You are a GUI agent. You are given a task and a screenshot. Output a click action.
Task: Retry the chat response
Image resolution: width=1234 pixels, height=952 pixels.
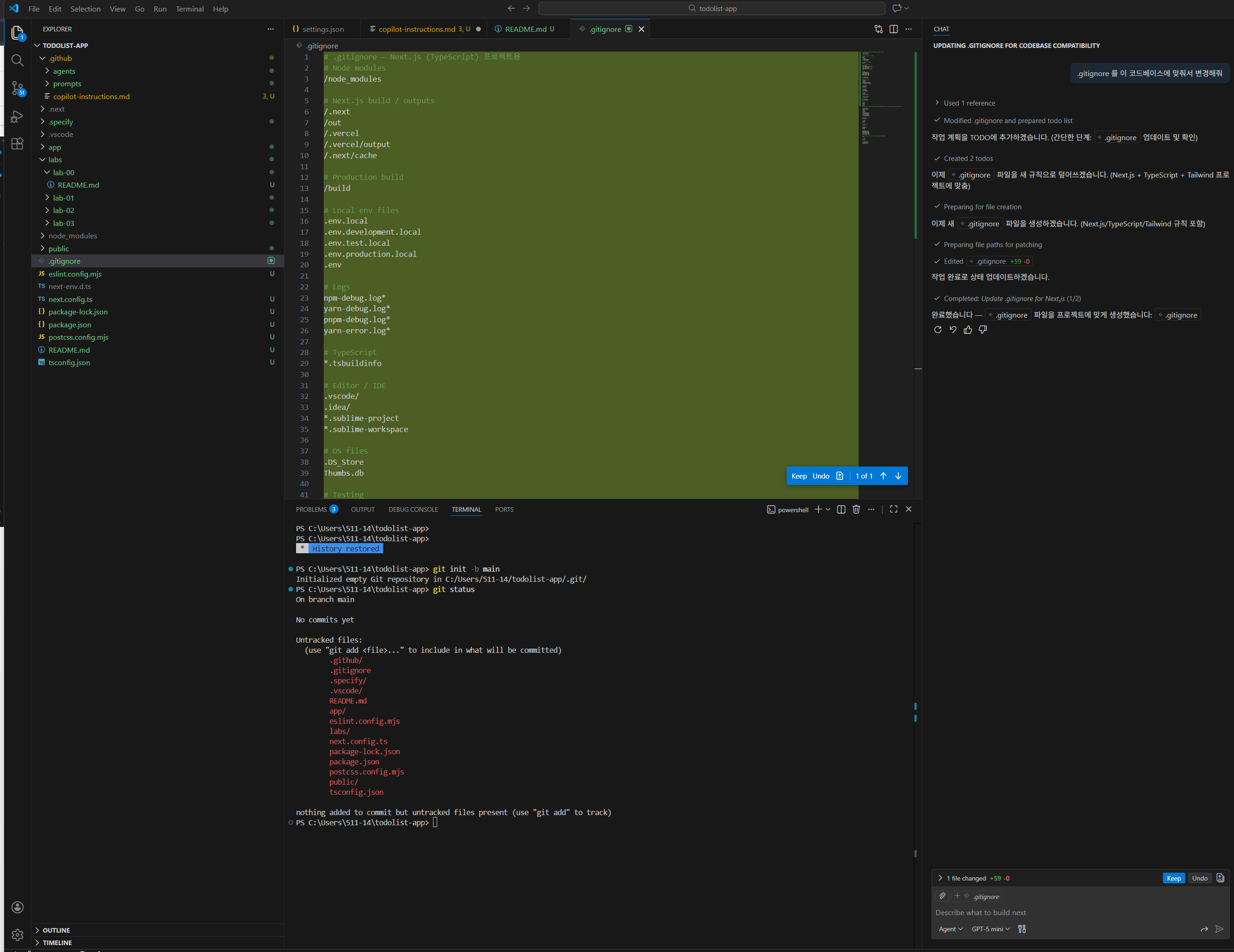[938, 330]
